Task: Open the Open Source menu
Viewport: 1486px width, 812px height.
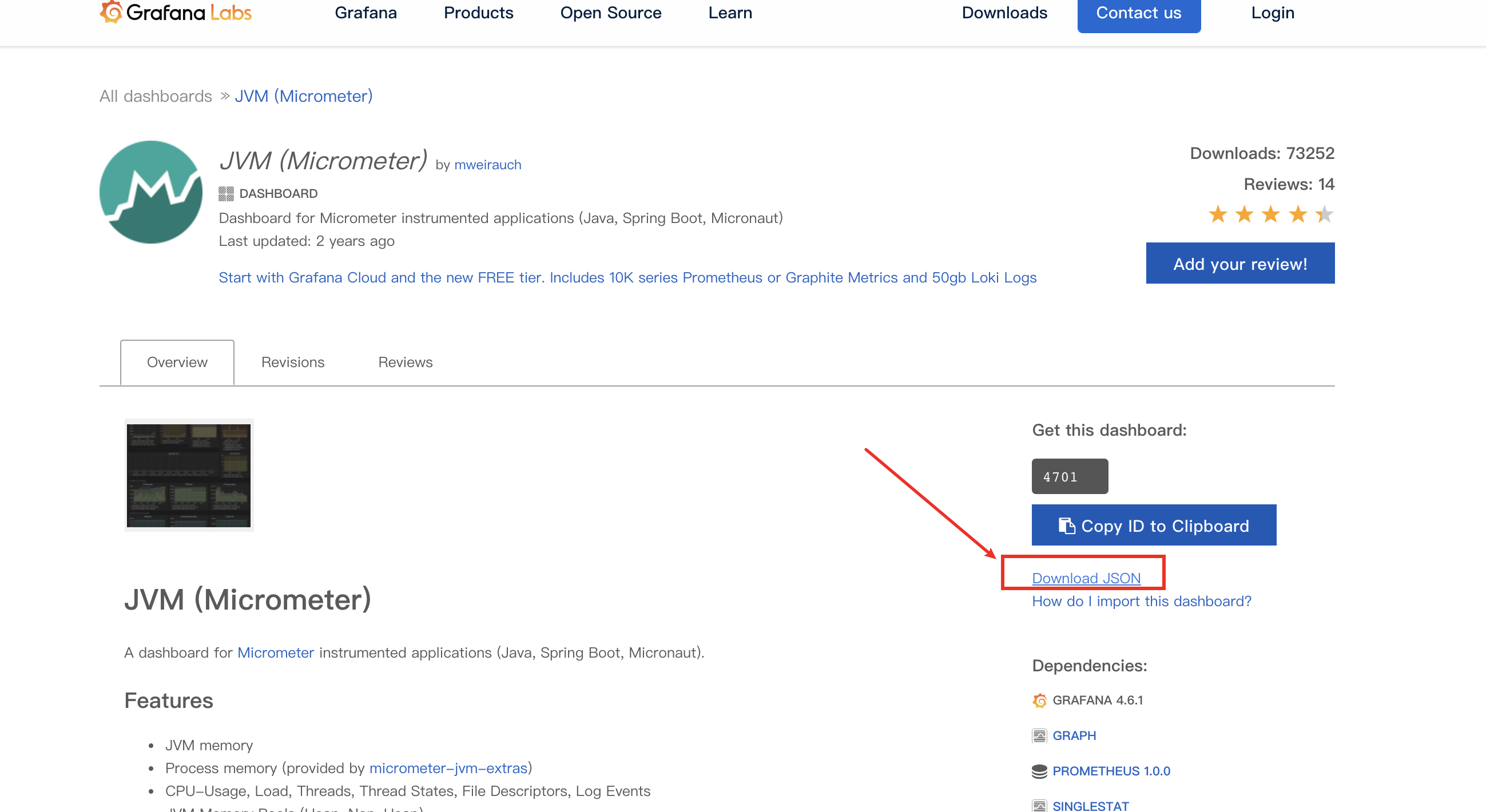Action: [x=610, y=13]
